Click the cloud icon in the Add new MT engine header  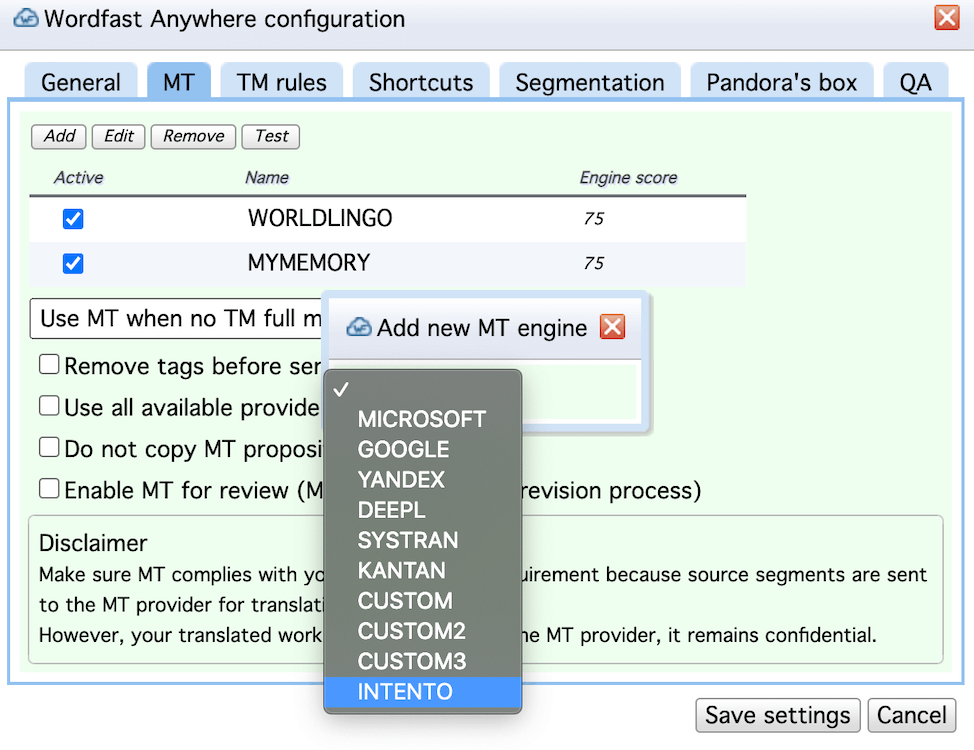[x=359, y=327]
